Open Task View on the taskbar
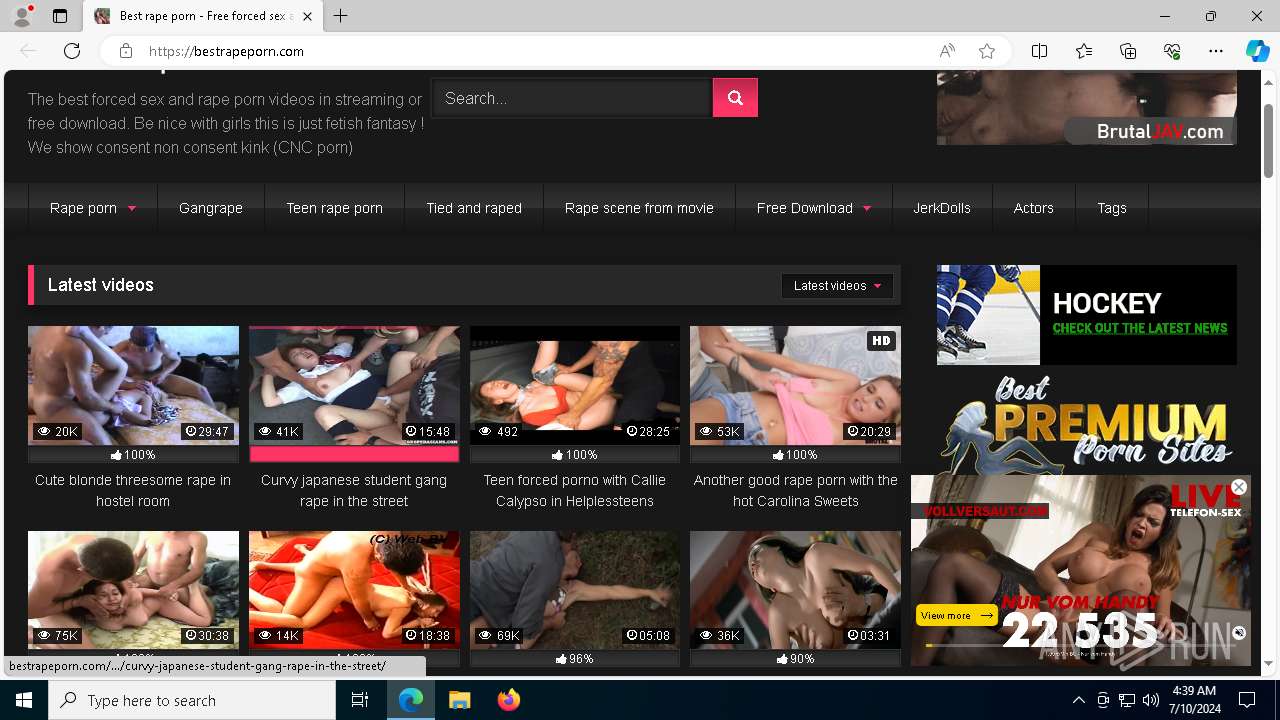The image size is (1280, 720). [x=360, y=700]
